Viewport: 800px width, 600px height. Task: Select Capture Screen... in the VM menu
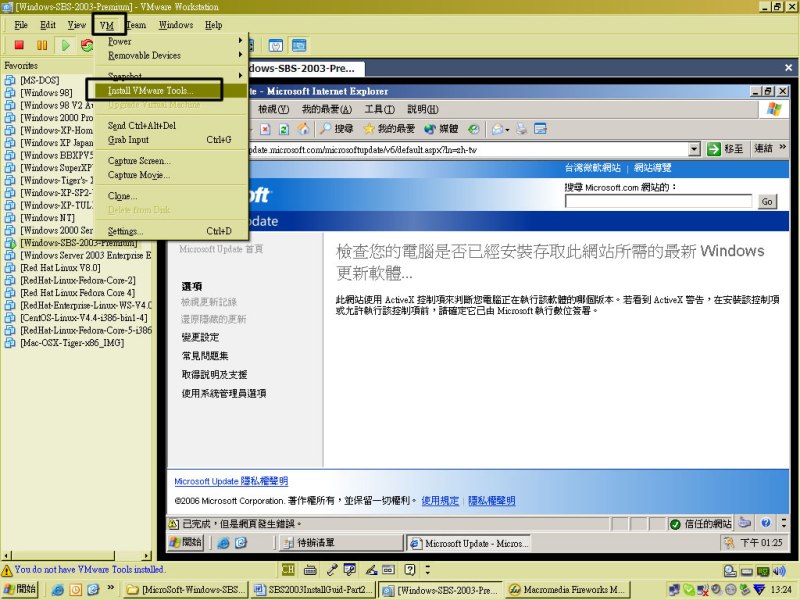point(171,161)
